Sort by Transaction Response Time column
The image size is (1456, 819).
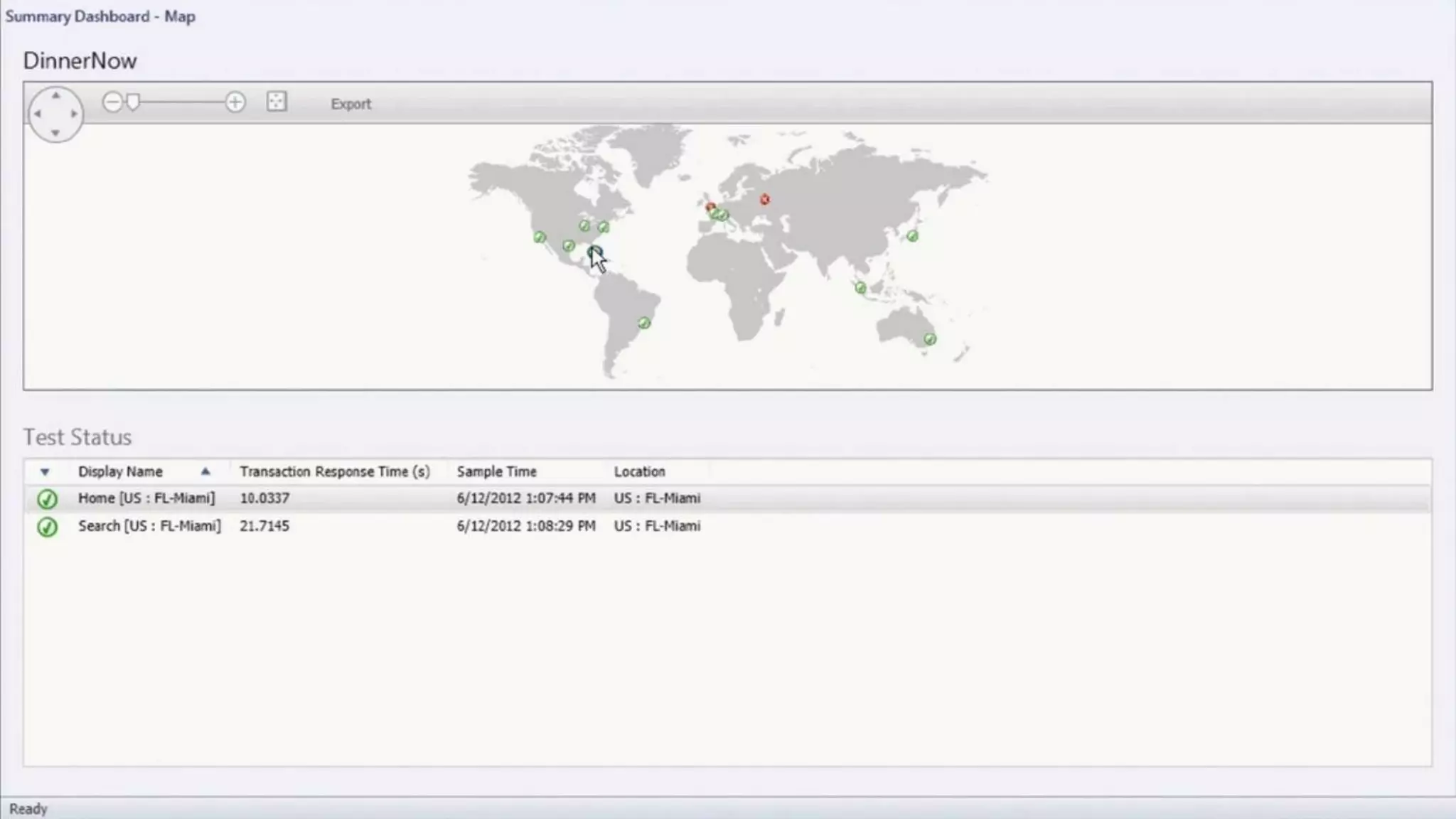(334, 471)
